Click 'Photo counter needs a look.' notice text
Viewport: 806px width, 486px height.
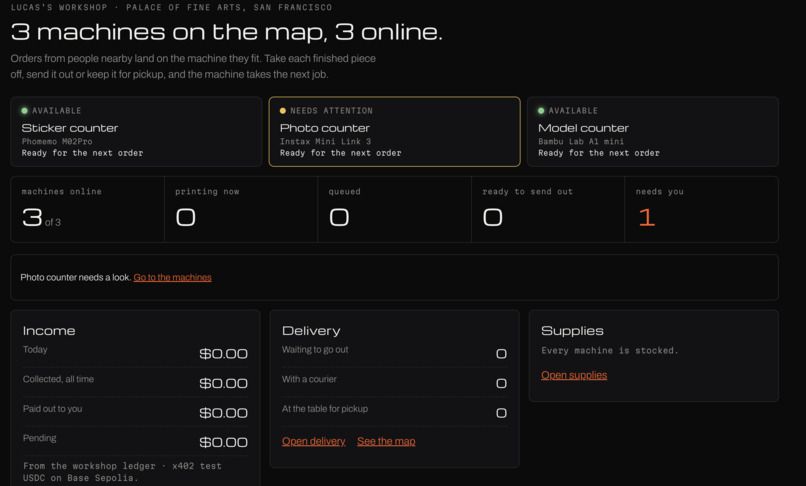76,277
